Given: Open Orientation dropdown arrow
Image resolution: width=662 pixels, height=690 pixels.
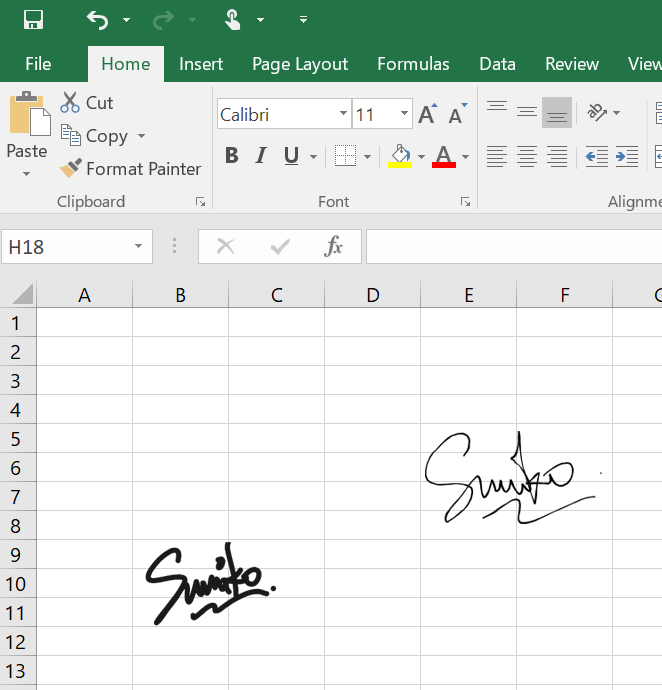Looking at the screenshot, I should (617, 113).
